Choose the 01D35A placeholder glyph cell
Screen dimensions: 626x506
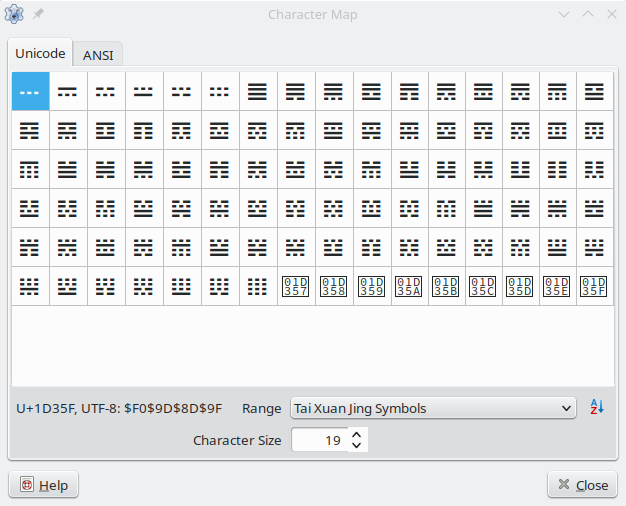pyautogui.click(x=408, y=287)
